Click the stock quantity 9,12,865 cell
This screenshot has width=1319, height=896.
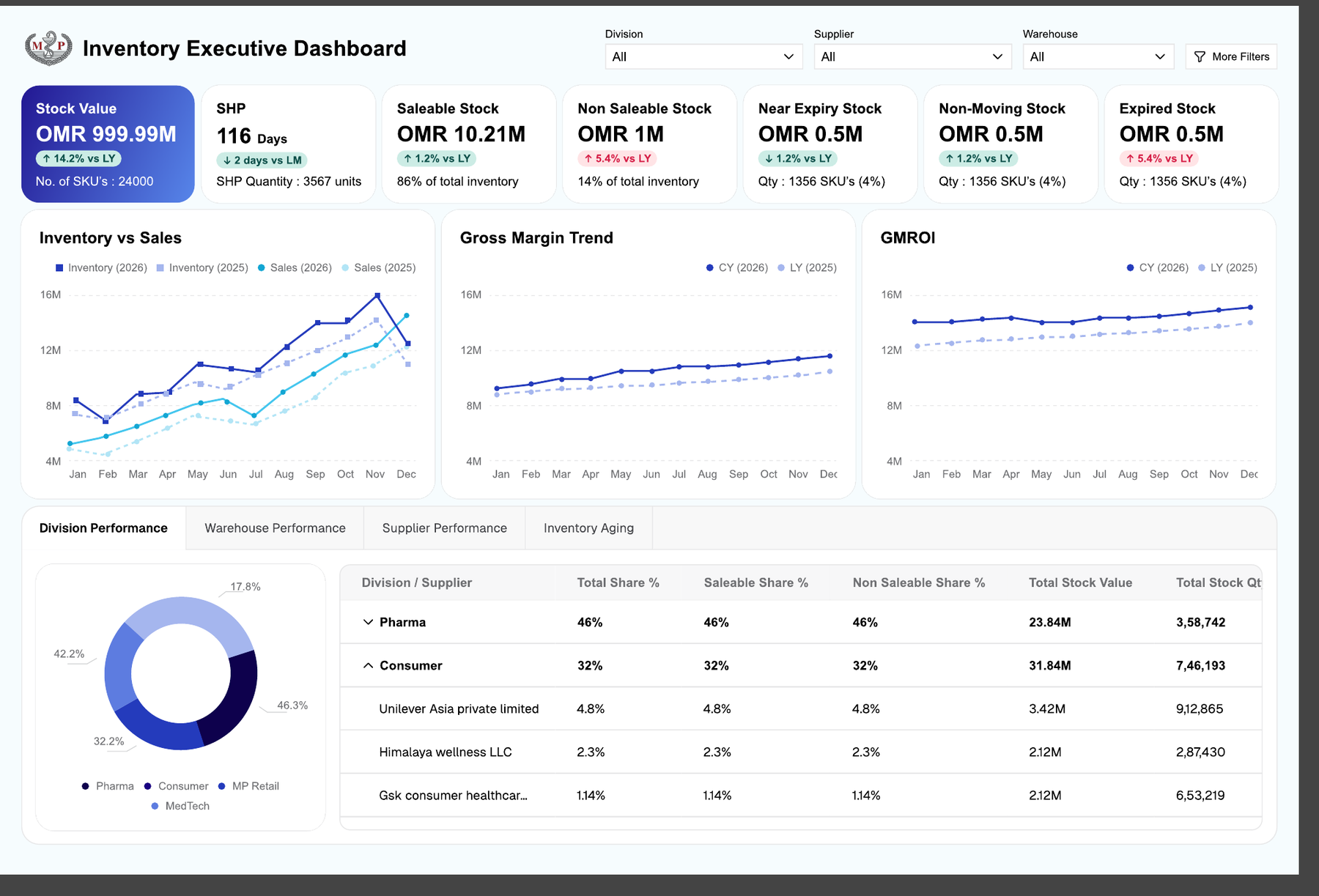1200,708
